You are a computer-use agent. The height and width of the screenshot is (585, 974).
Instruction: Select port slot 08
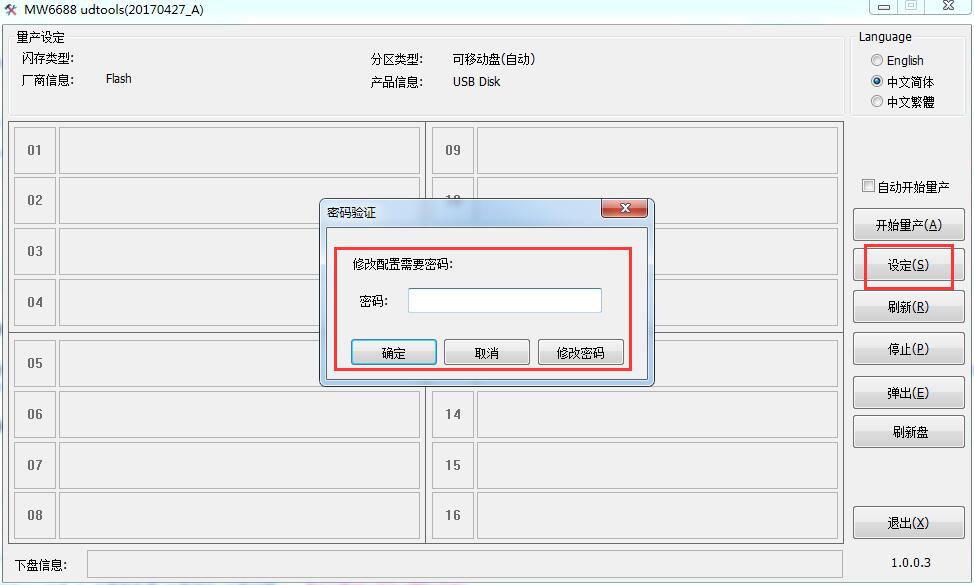click(x=35, y=515)
